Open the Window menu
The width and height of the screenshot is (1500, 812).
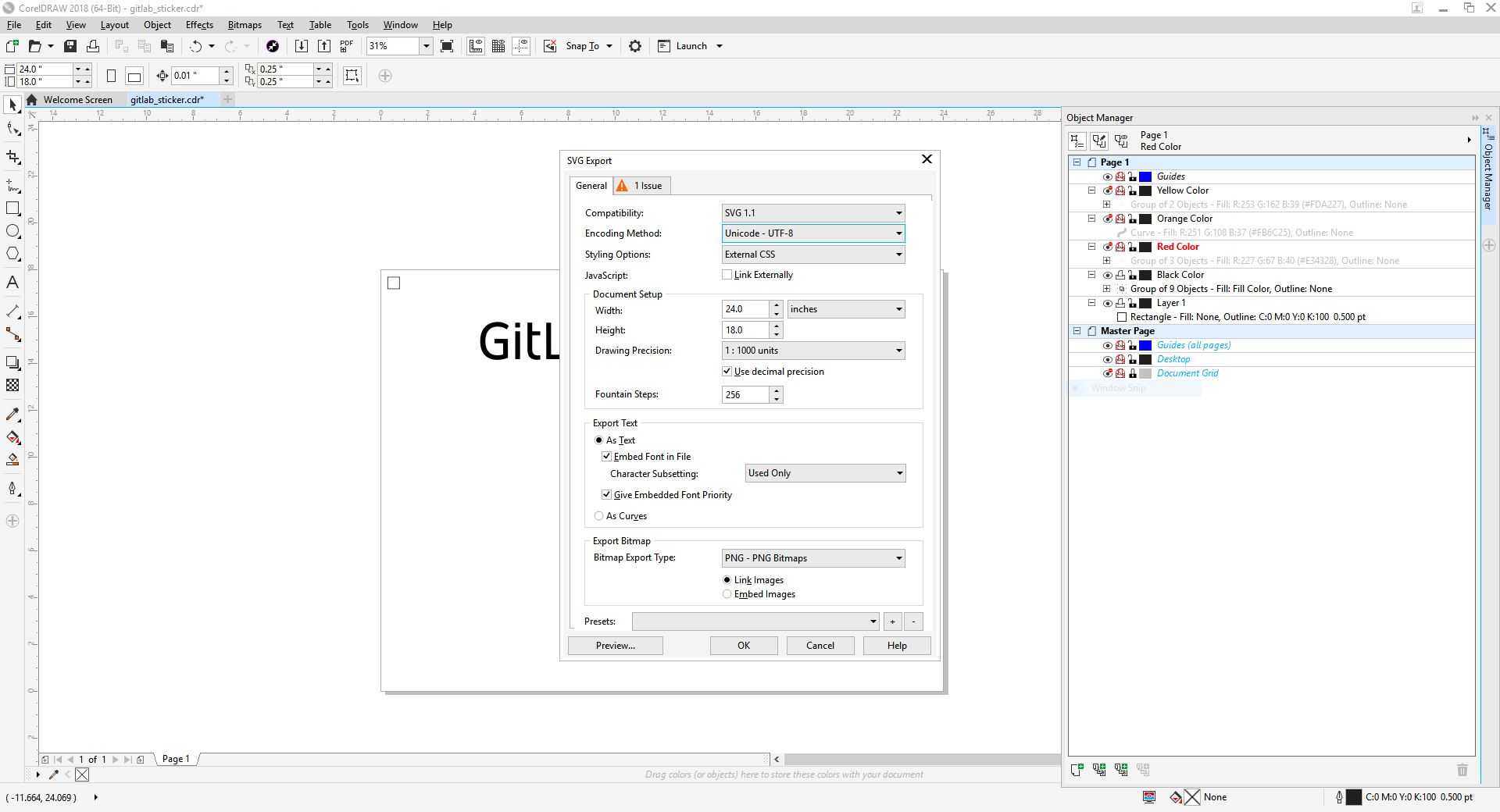400,25
